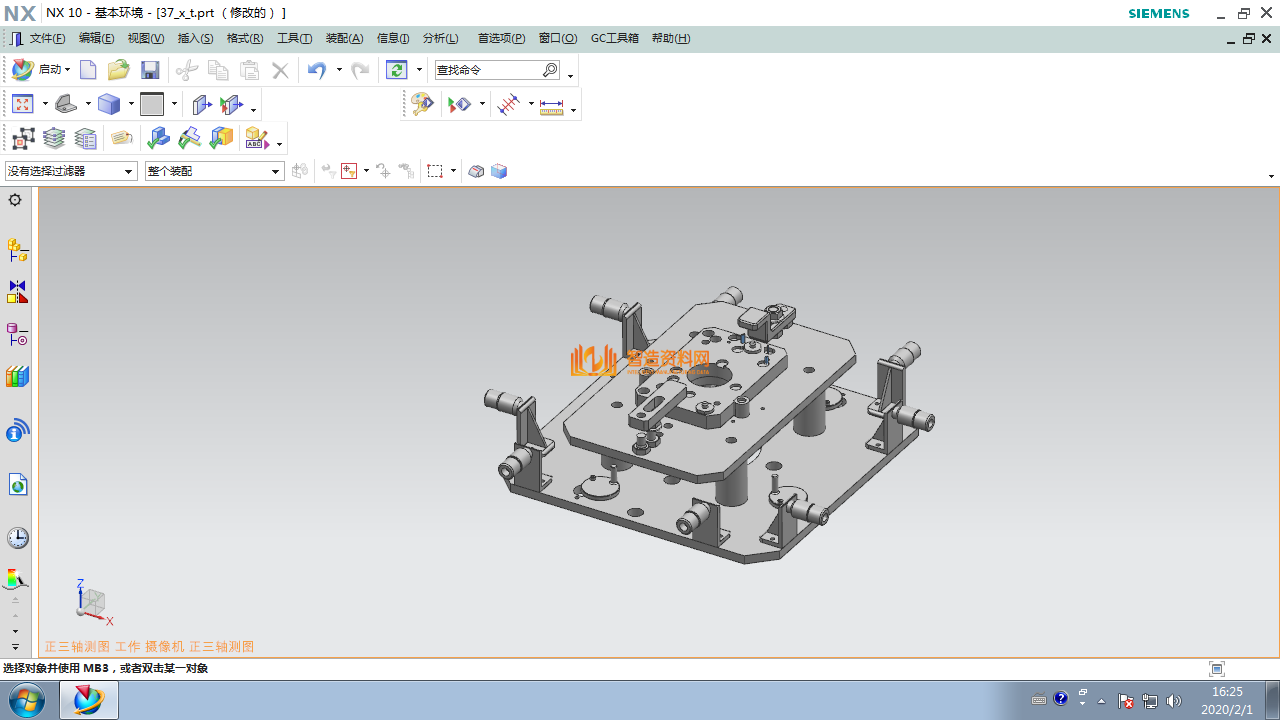Open the Constraint Navigator sidebar icon
Image resolution: width=1280 pixels, height=720 pixels.
coord(17,292)
